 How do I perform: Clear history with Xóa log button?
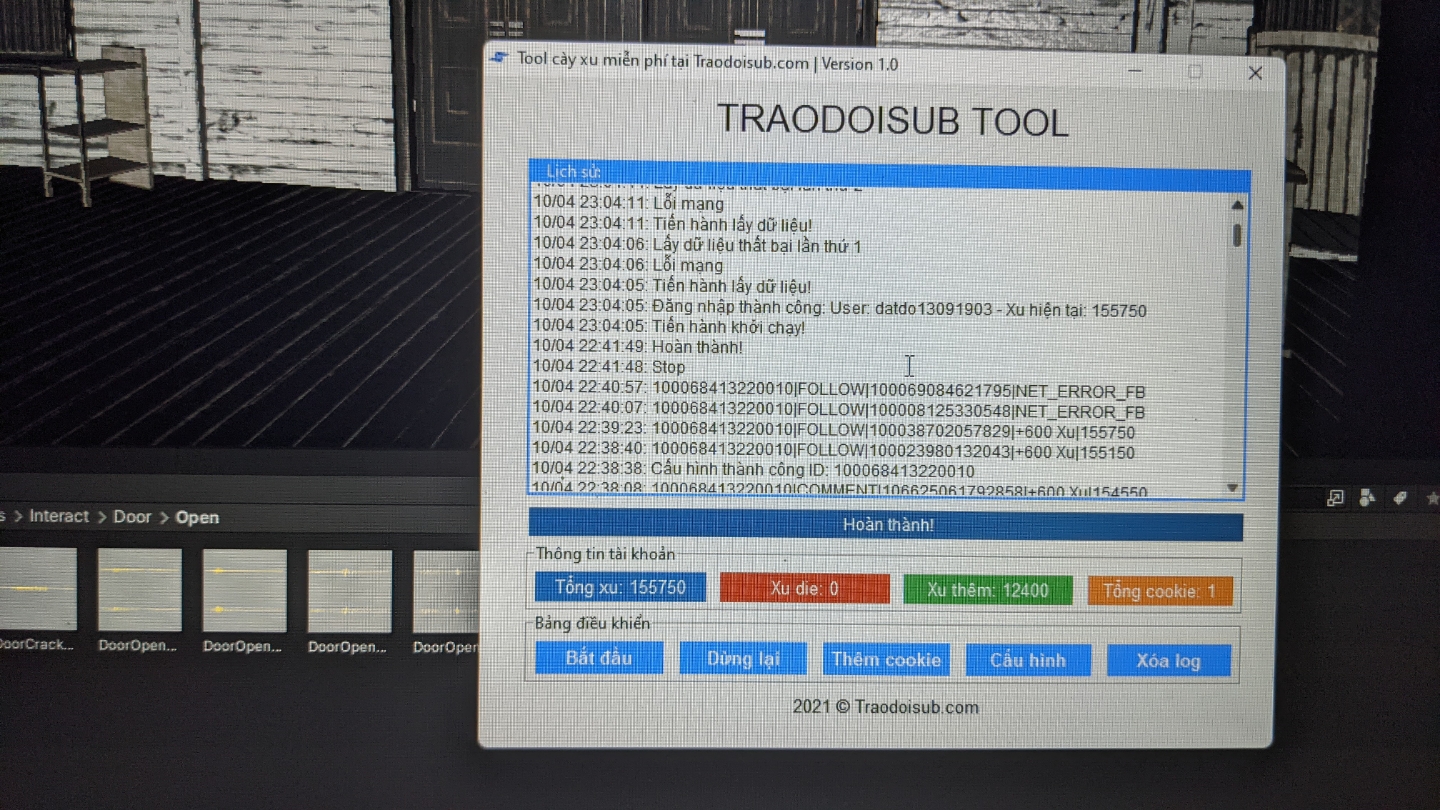(1168, 662)
